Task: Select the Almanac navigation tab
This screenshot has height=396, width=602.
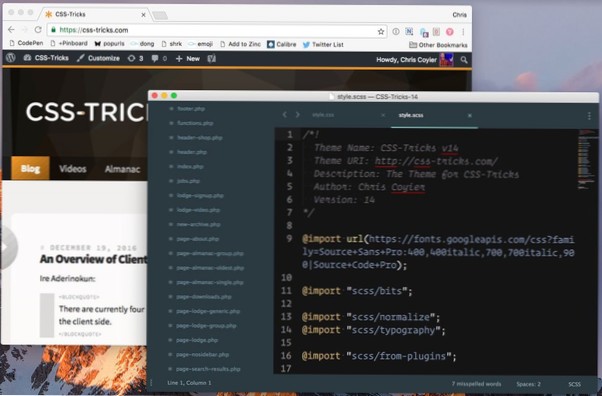Action: tap(122, 169)
